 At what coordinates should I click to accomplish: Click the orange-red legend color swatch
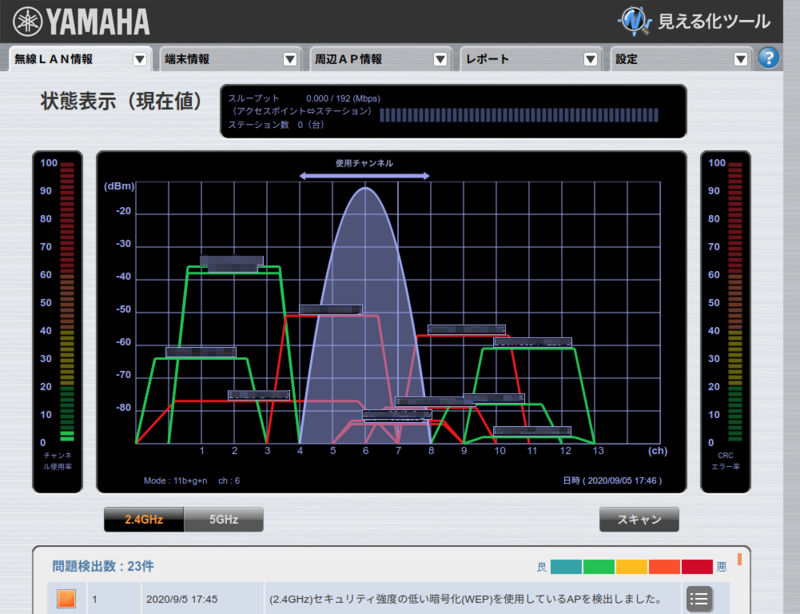[x=664, y=567]
